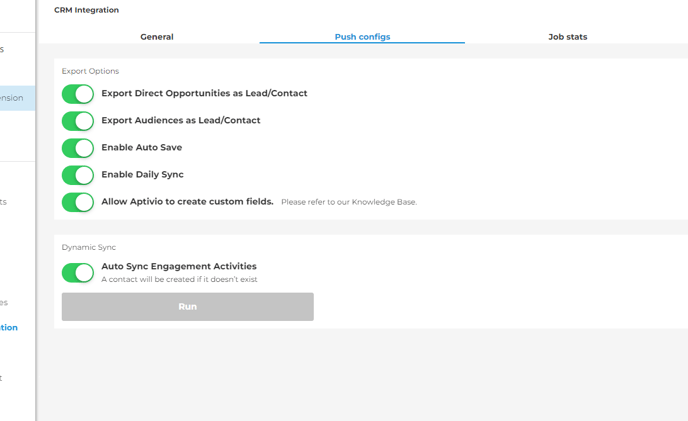The height and width of the screenshot is (421, 688).
Task: Click the Export Options section heading
Action: 90,71
